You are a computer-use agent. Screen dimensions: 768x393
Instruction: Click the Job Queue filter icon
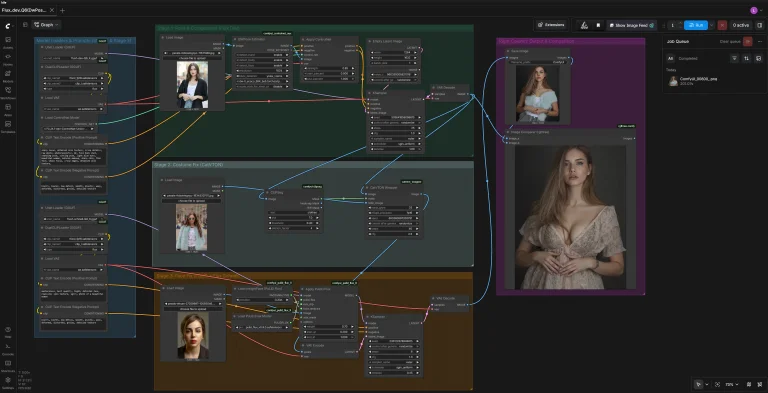(x=734, y=58)
